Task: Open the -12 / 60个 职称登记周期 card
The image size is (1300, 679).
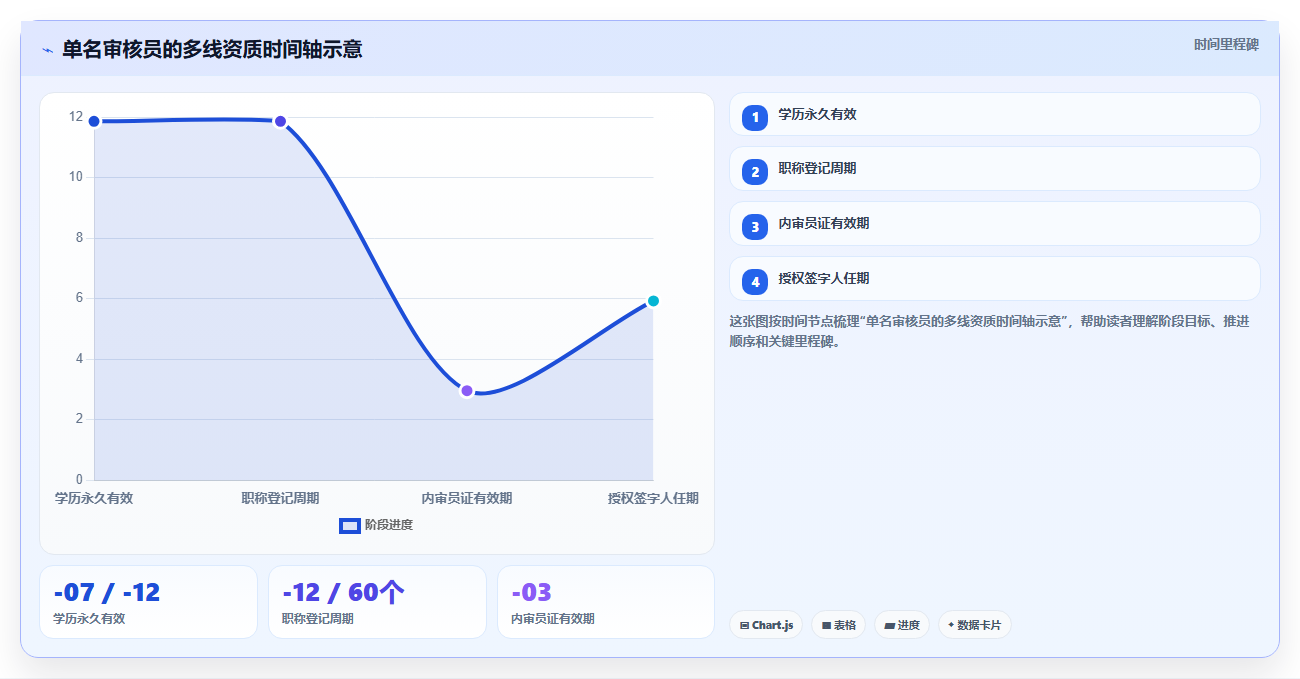Action: (377, 602)
